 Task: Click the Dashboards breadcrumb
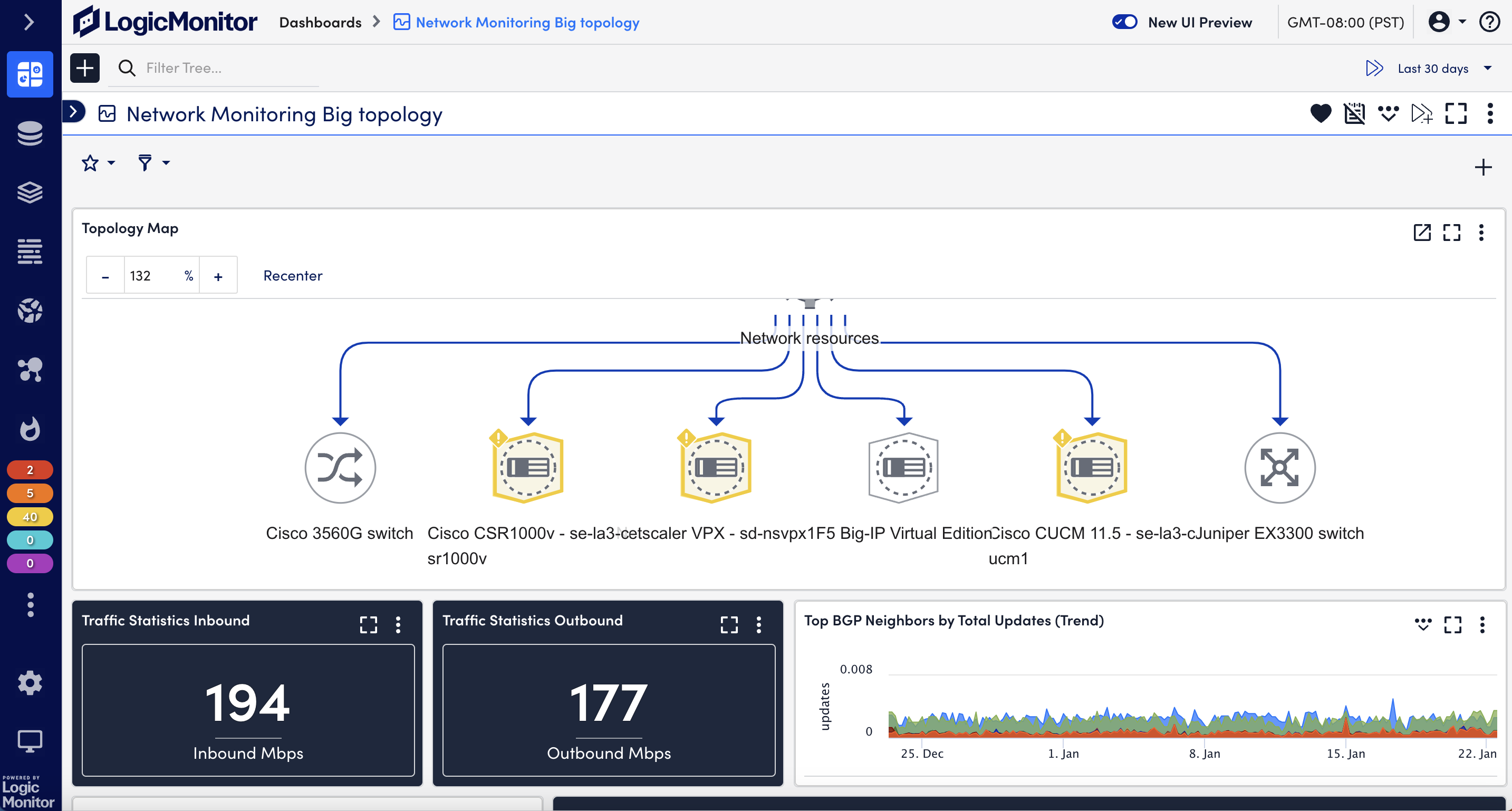coord(320,22)
